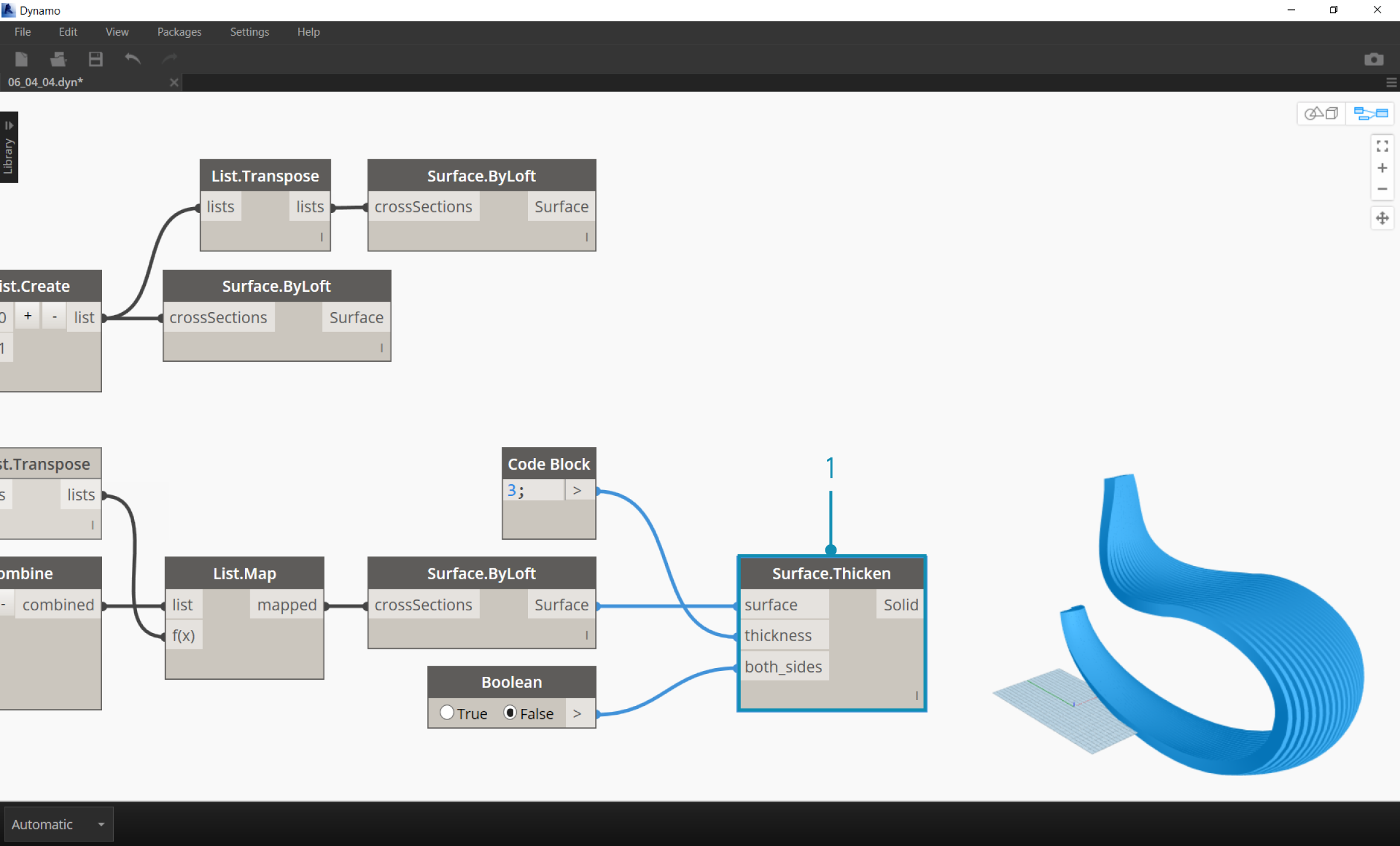Select the List.Map node header
Viewport: 1400px width, 846px height.
[x=244, y=574]
